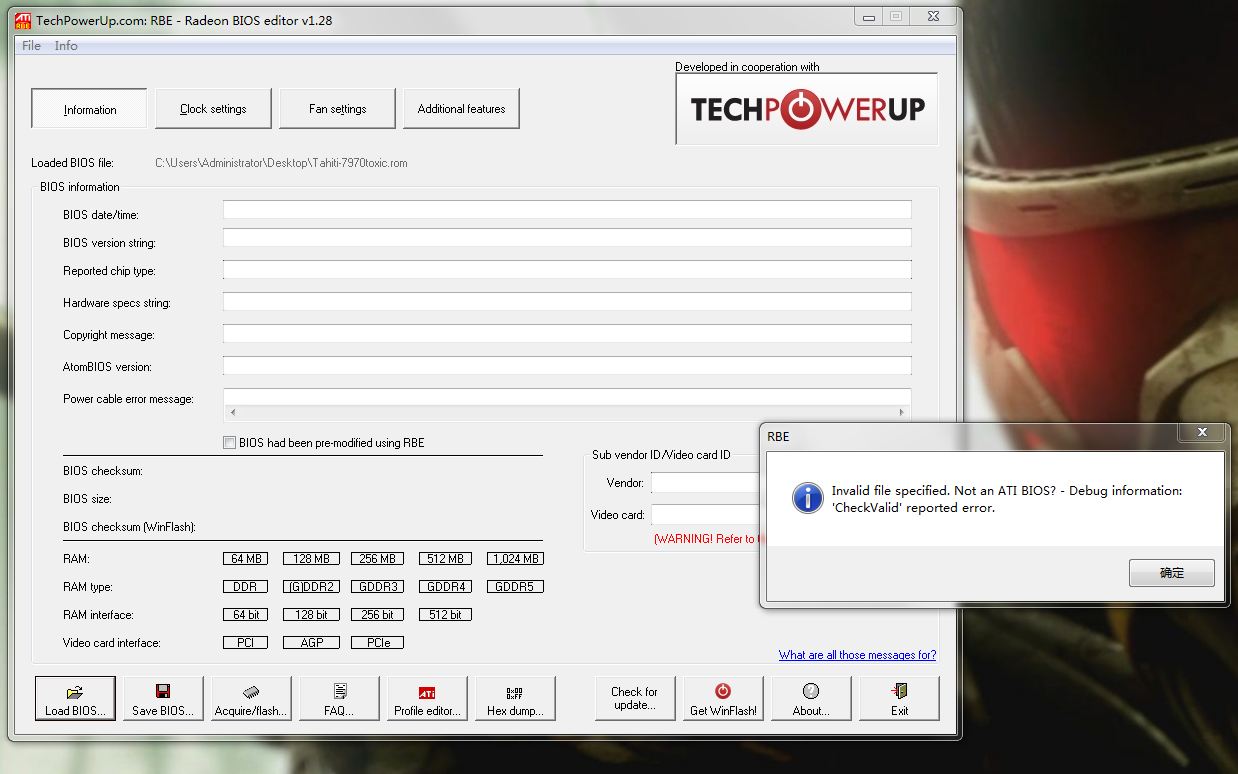Screen dimensions: 1238x774
Task: Click the Copyright message field
Action: 567,334
